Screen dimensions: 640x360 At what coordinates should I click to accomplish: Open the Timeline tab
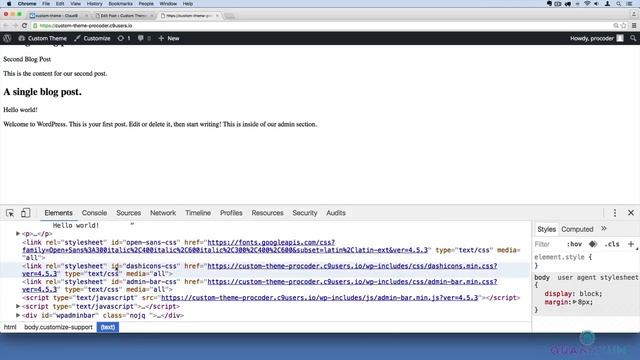[x=198, y=213]
